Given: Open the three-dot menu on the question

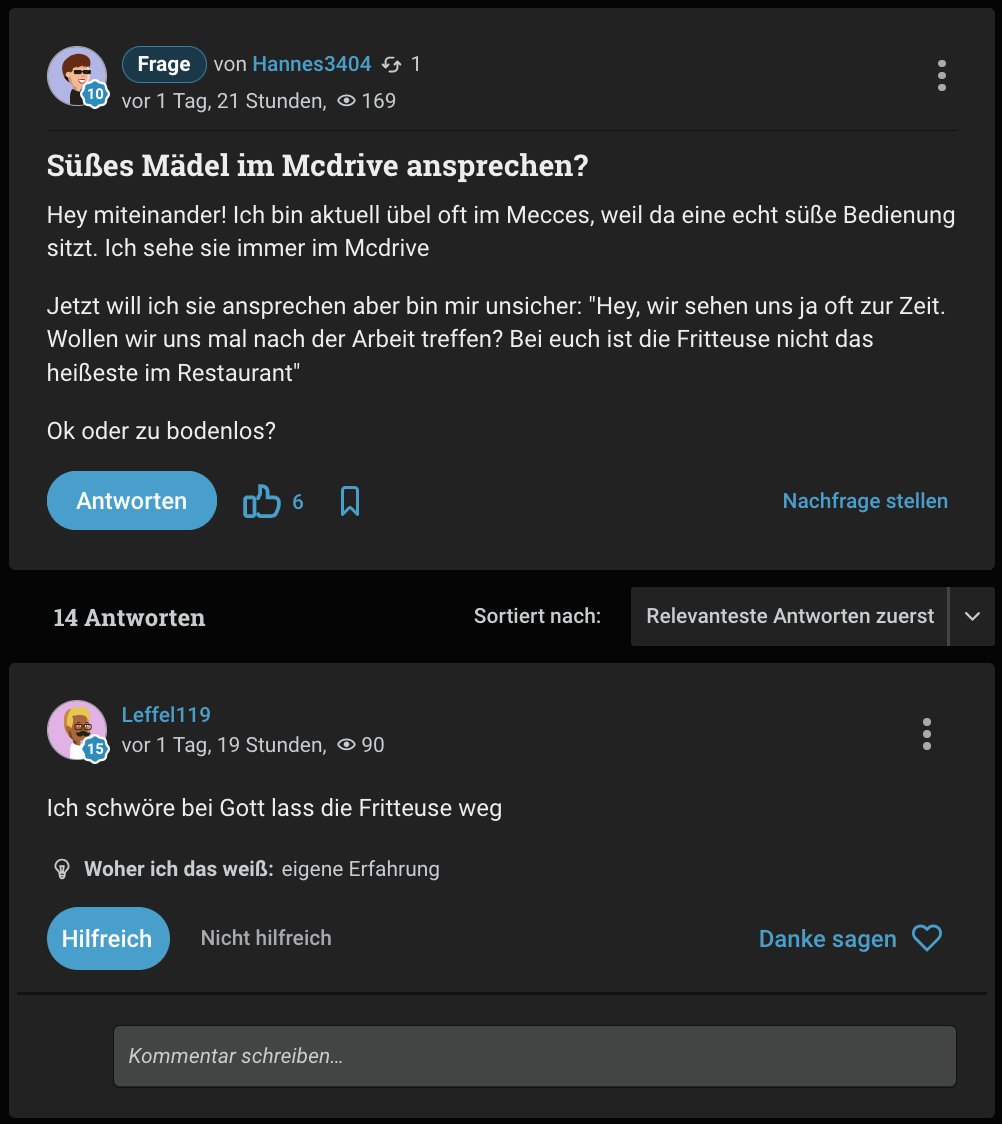Looking at the screenshot, I should click(941, 76).
